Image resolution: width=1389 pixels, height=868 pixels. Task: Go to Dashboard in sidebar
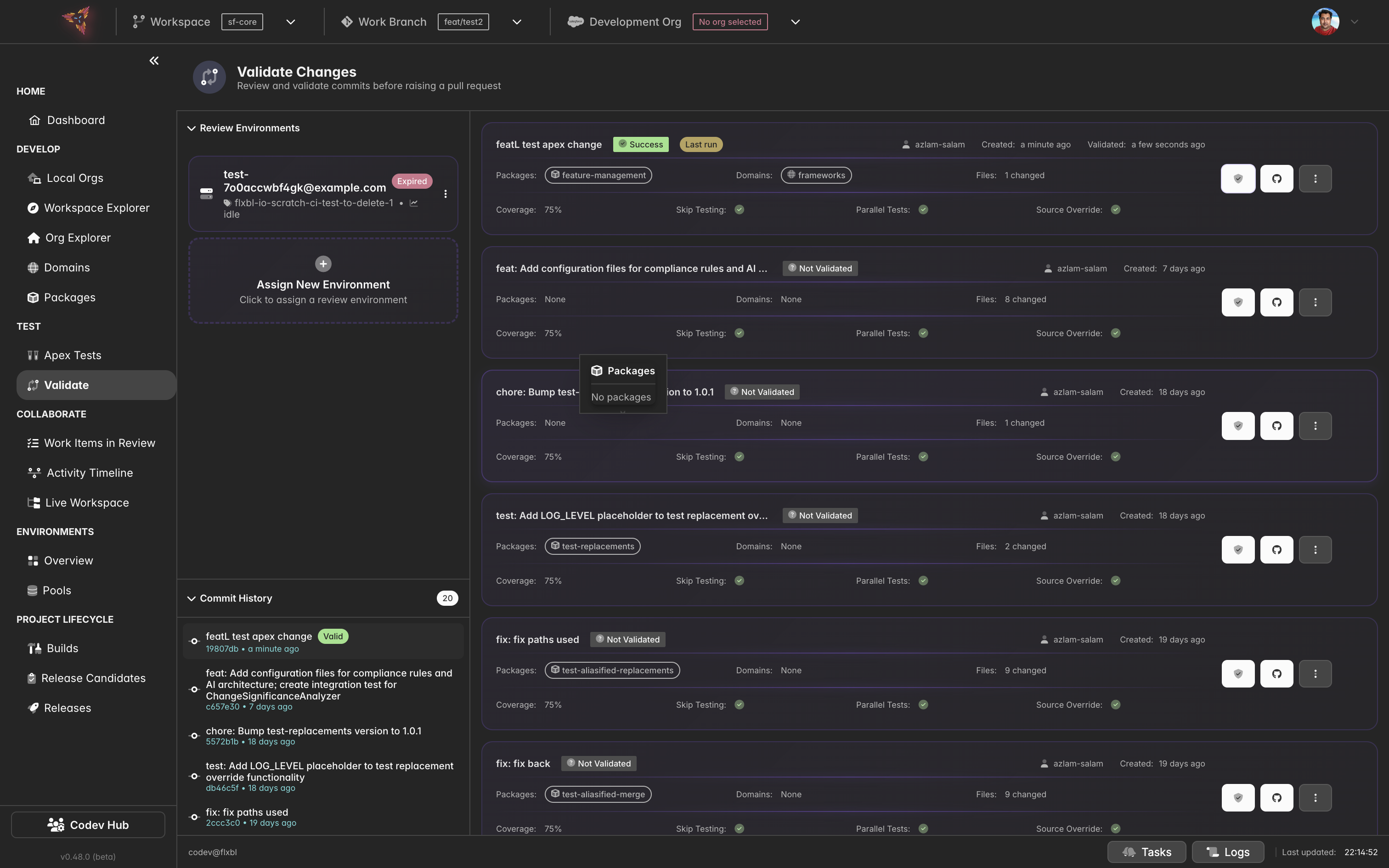(76, 120)
